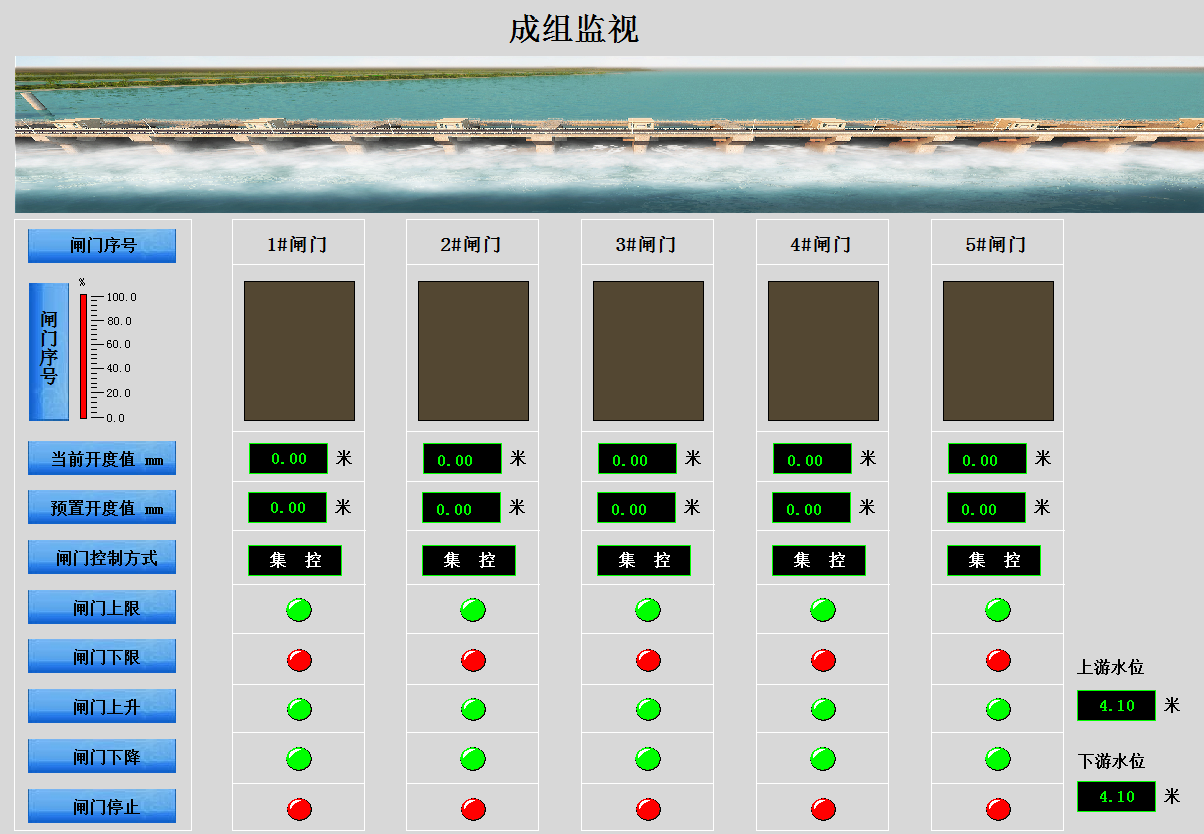Viewport: 1204px width, 834px height.
Task: Click the 2#闸门 lower limit red indicator
Action: point(473,660)
